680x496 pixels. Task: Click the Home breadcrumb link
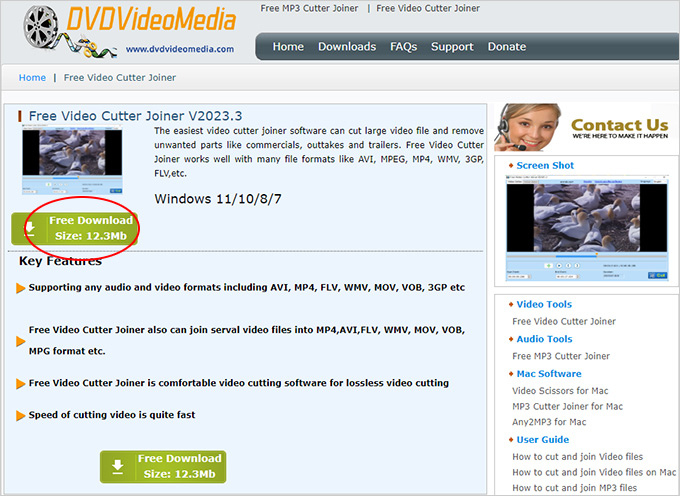(x=32, y=78)
